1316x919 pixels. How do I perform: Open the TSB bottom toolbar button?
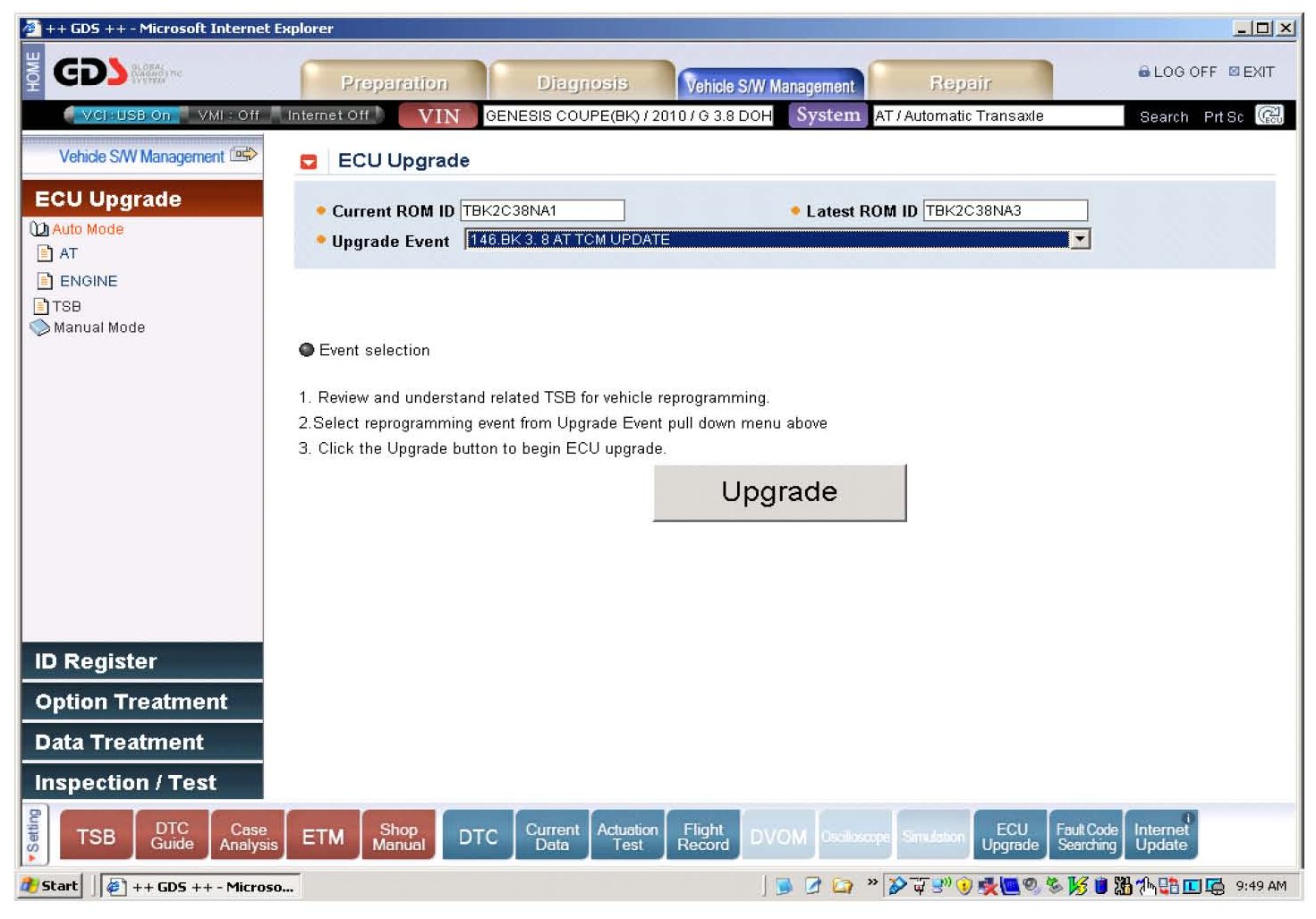tap(96, 837)
